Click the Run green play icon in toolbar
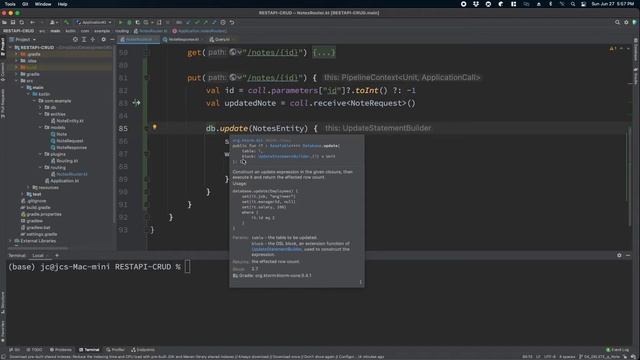The width and height of the screenshot is (640, 360). click(x=120, y=22)
